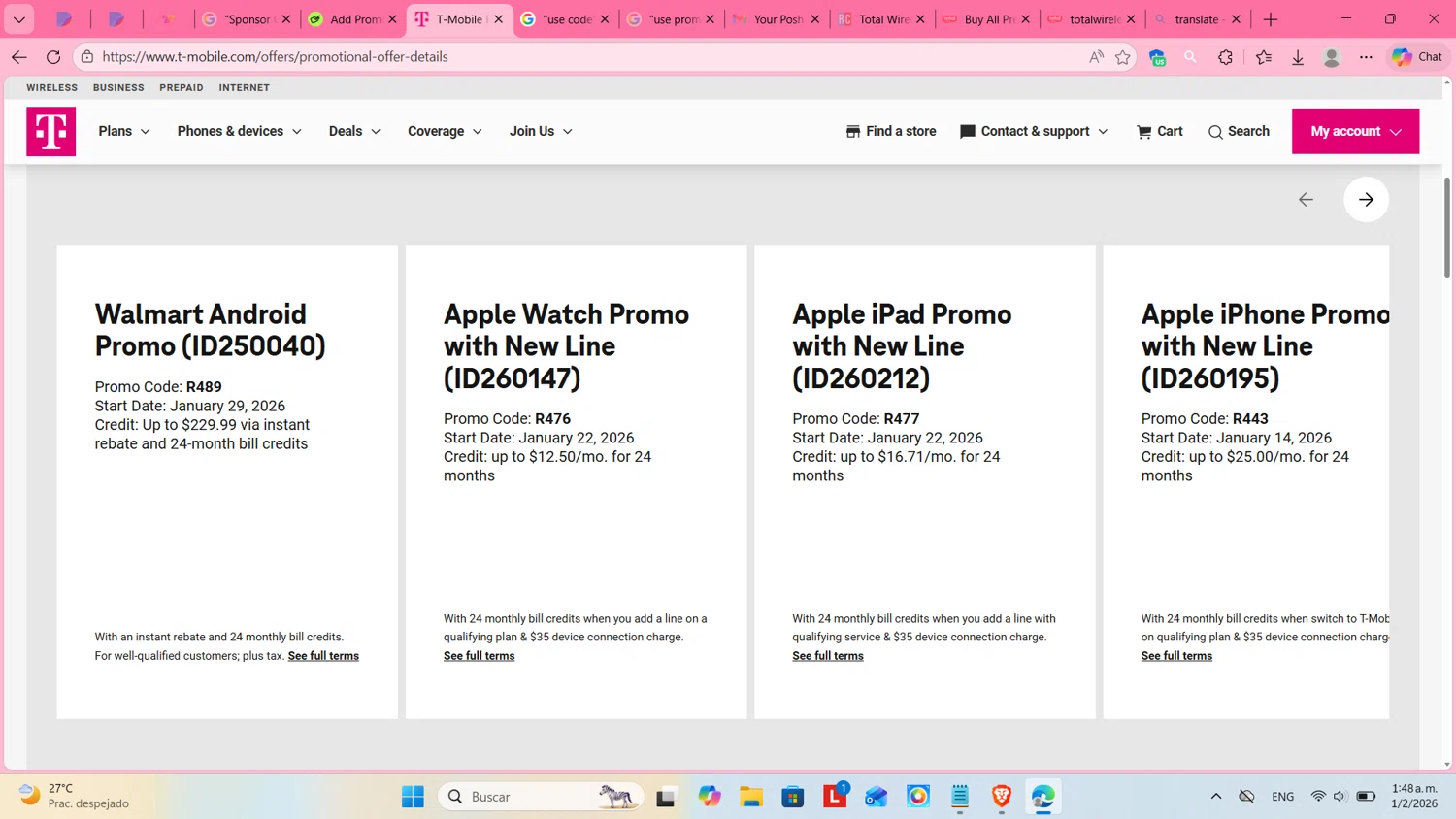Select the PREPAID top link

182,87
